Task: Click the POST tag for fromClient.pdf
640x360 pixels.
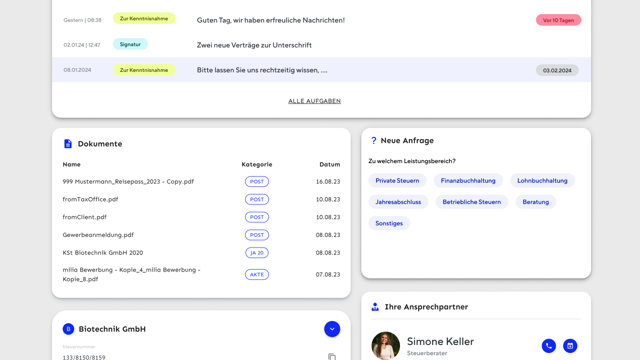Action: pos(257,217)
